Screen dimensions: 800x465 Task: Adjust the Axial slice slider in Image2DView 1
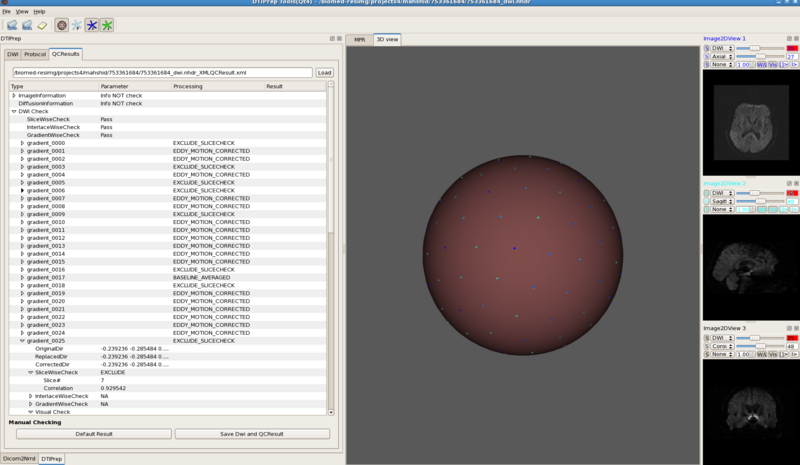(x=760, y=56)
